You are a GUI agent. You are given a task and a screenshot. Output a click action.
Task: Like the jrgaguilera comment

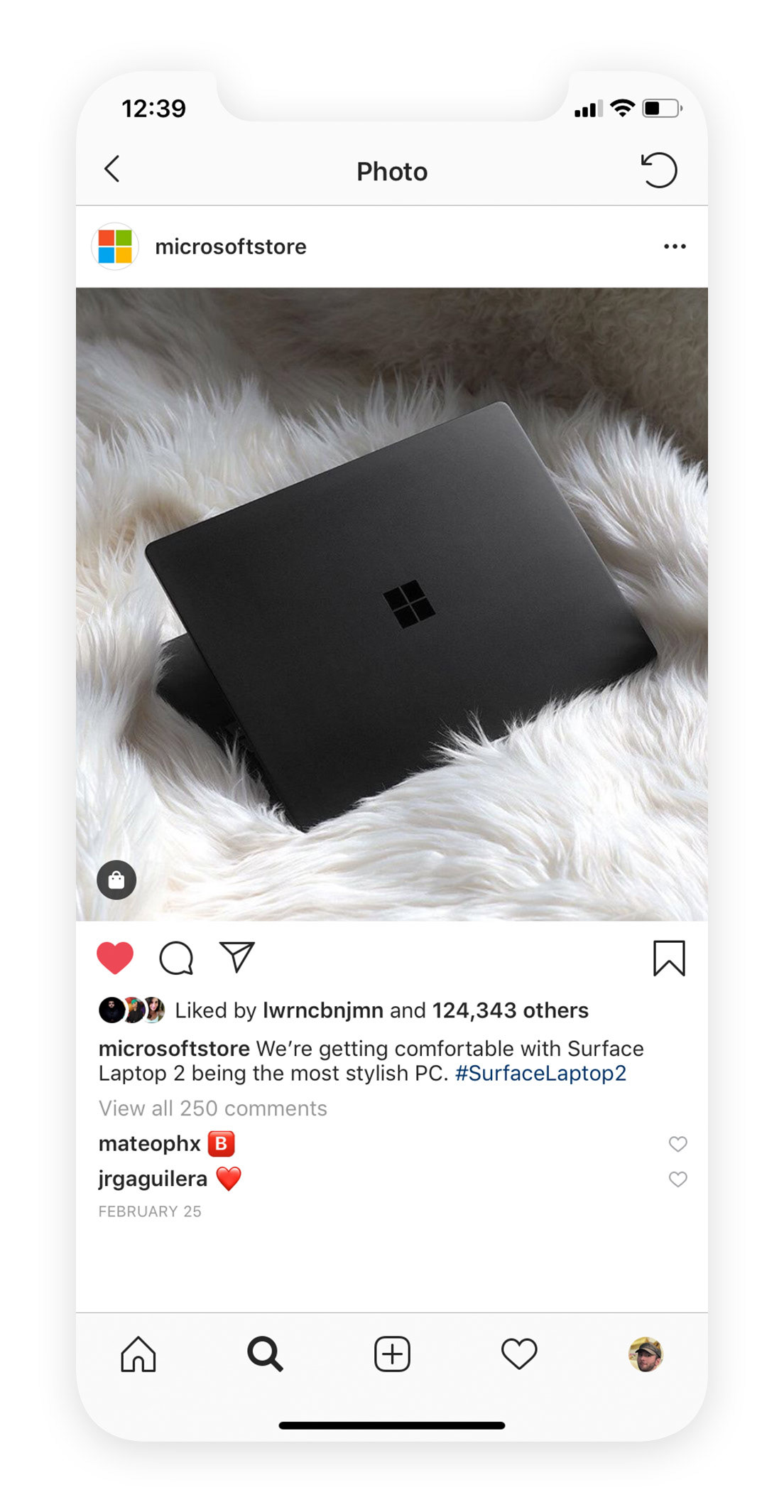tap(678, 1179)
